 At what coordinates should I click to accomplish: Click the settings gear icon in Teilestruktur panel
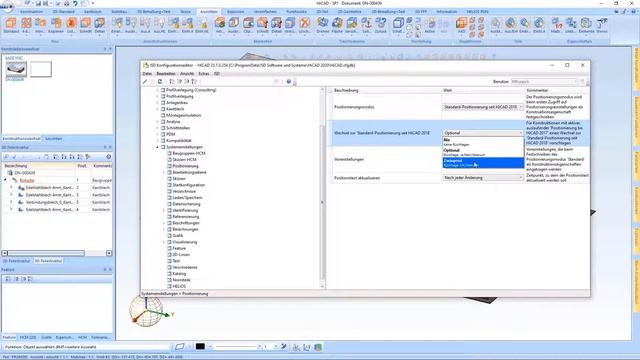(x=109, y=157)
